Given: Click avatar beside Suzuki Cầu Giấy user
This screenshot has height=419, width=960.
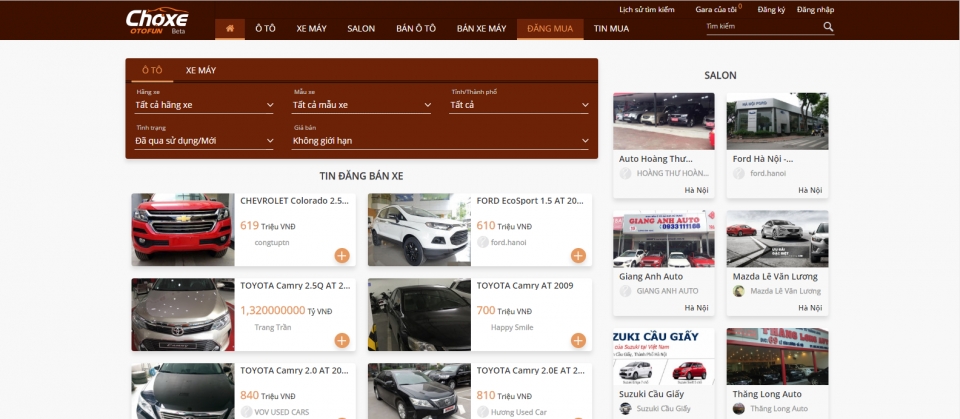Looking at the screenshot, I should tap(625, 409).
